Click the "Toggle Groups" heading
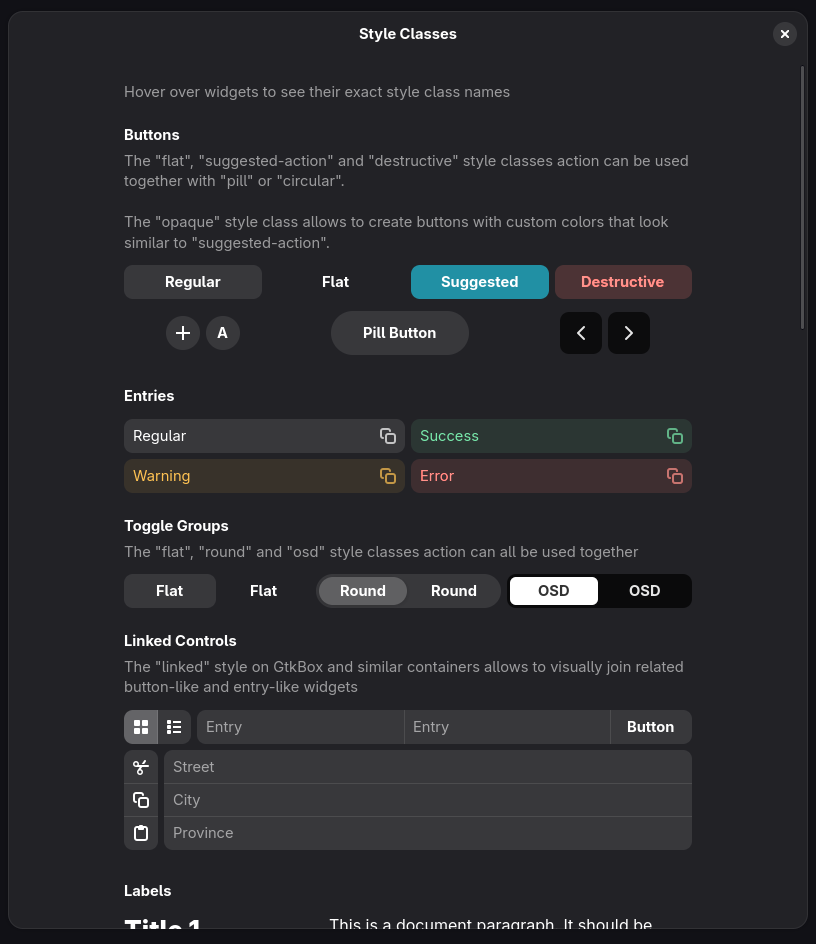816x944 pixels. click(x=176, y=526)
